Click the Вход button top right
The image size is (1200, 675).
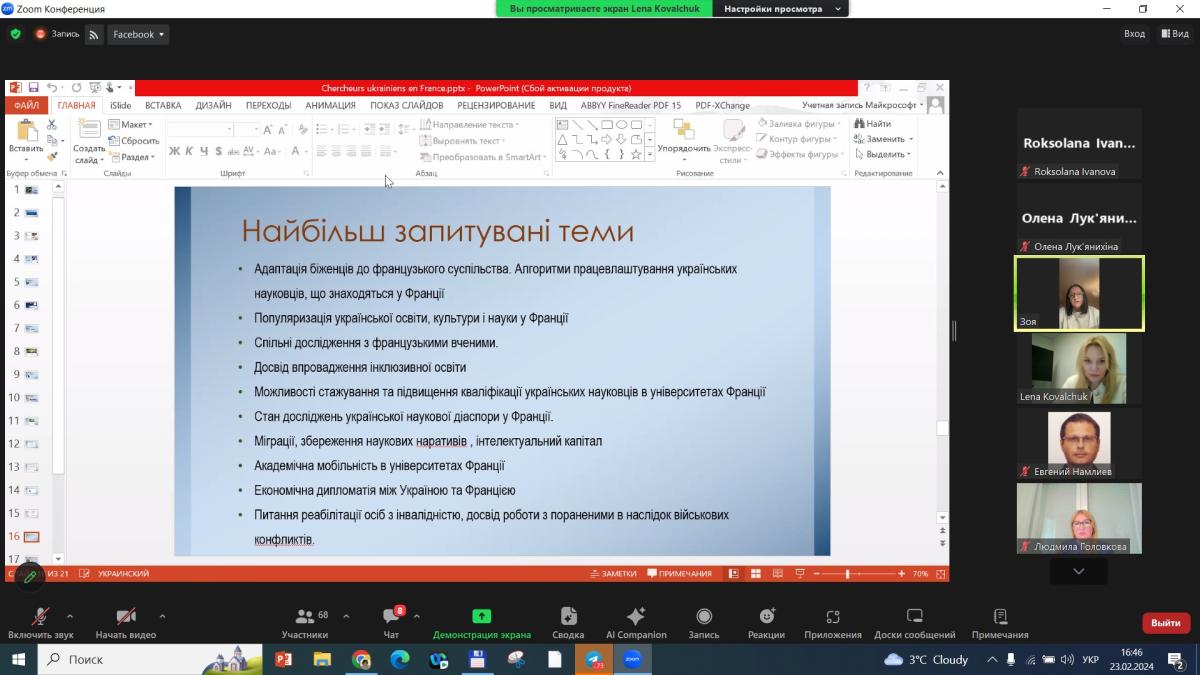1134,34
